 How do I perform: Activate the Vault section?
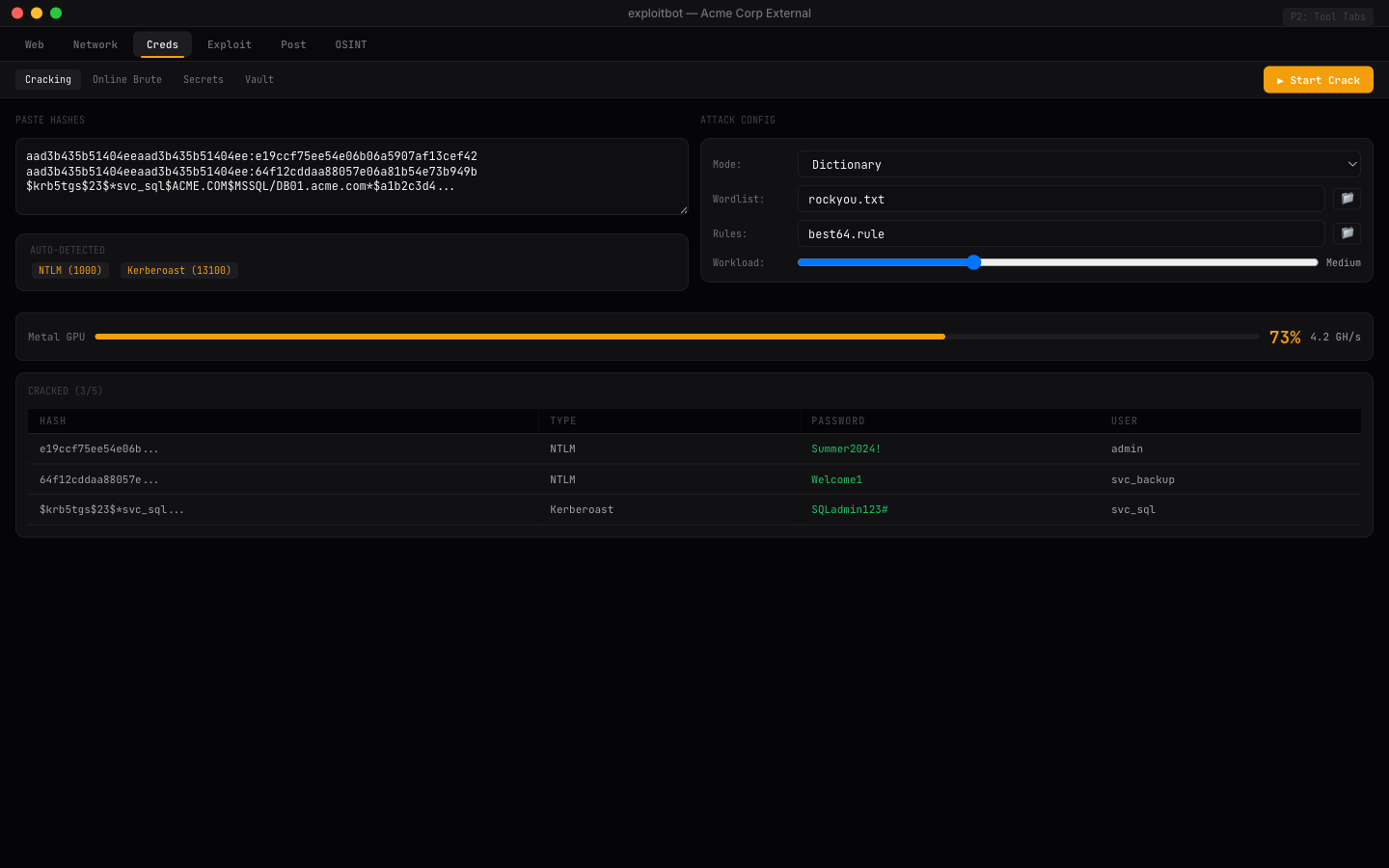pyautogui.click(x=259, y=79)
